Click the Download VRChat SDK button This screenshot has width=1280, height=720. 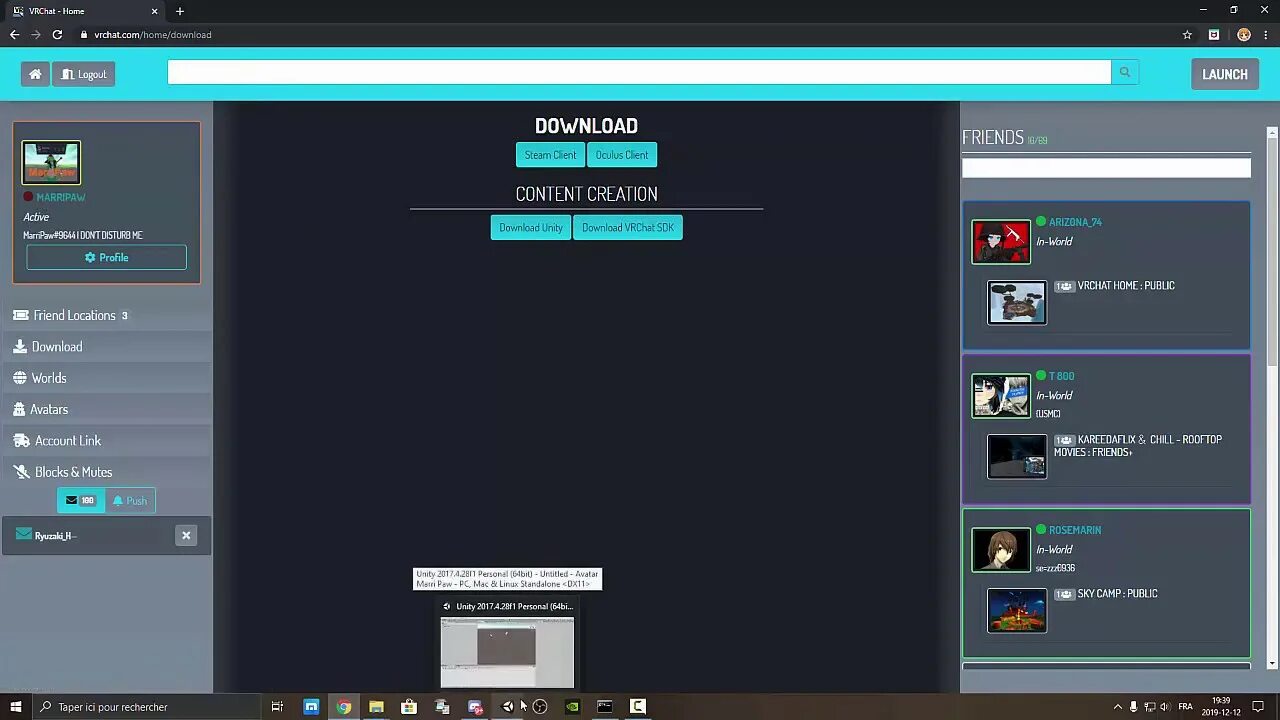click(x=628, y=227)
